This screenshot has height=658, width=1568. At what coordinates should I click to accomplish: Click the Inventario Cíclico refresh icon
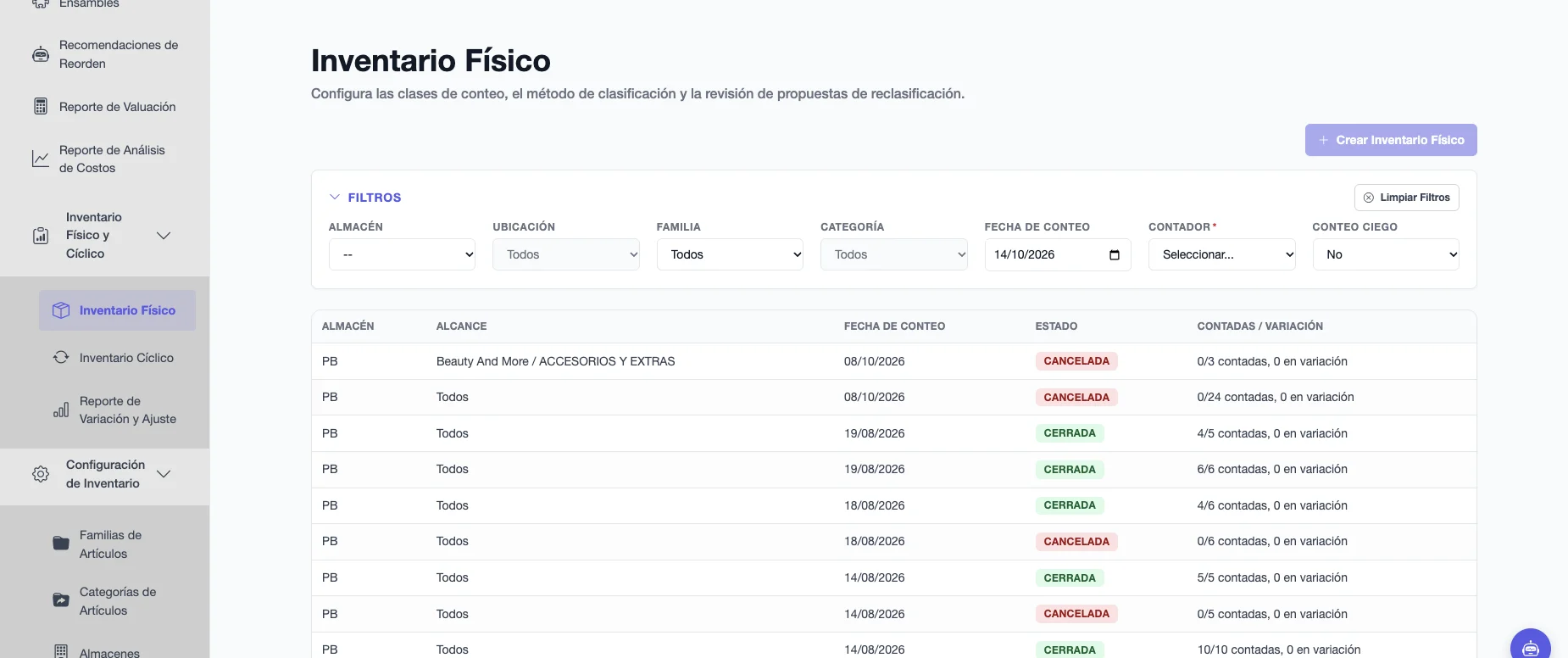point(61,358)
